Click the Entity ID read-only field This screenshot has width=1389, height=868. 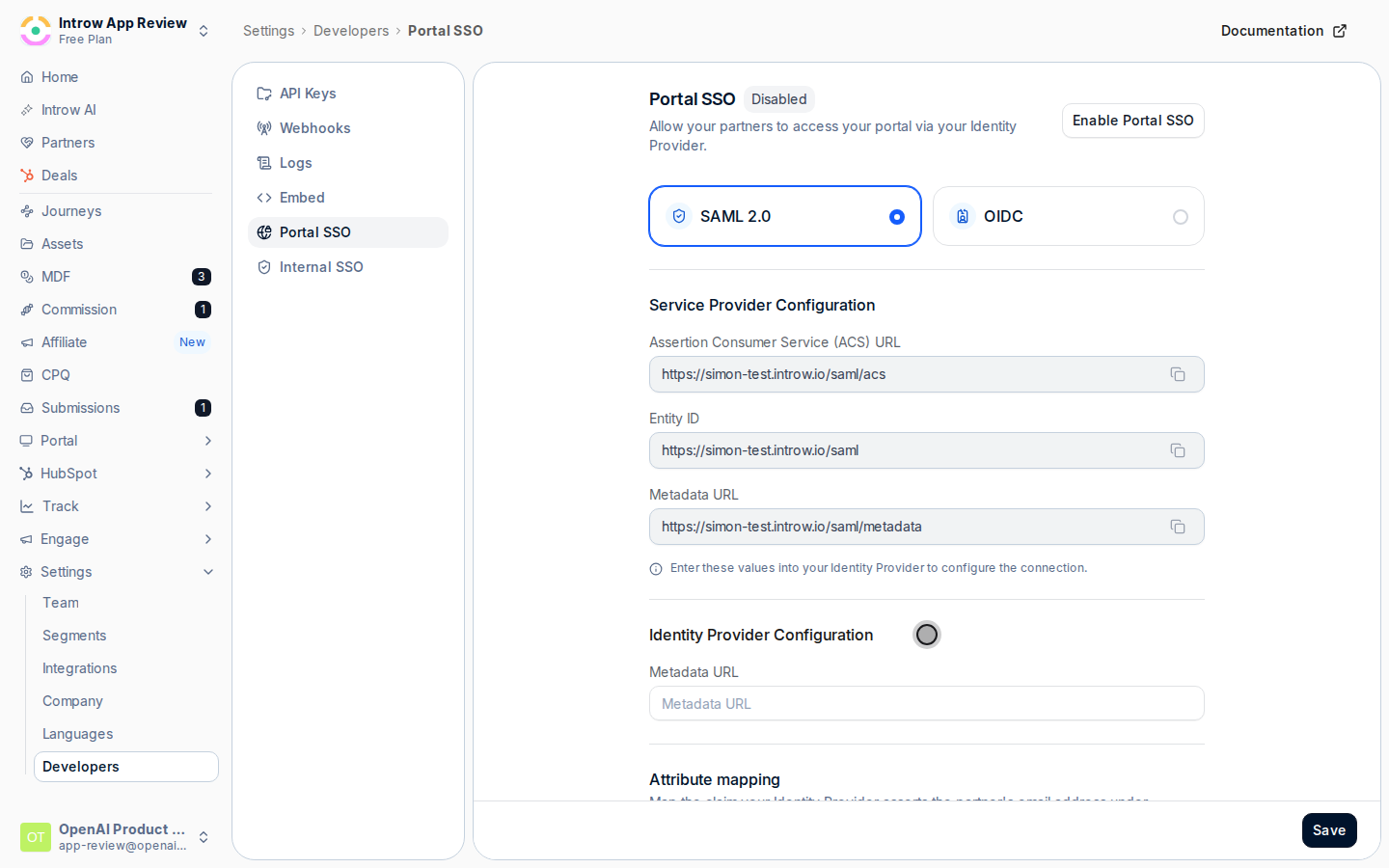[927, 450]
